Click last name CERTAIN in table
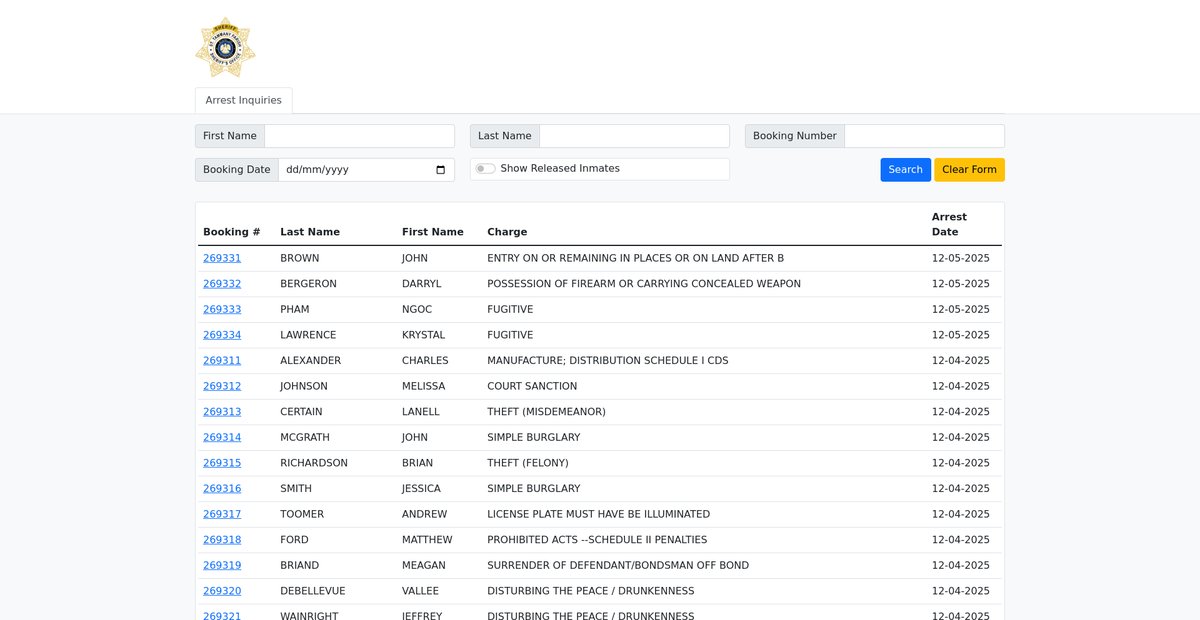This screenshot has width=1200, height=620. (x=303, y=412)
